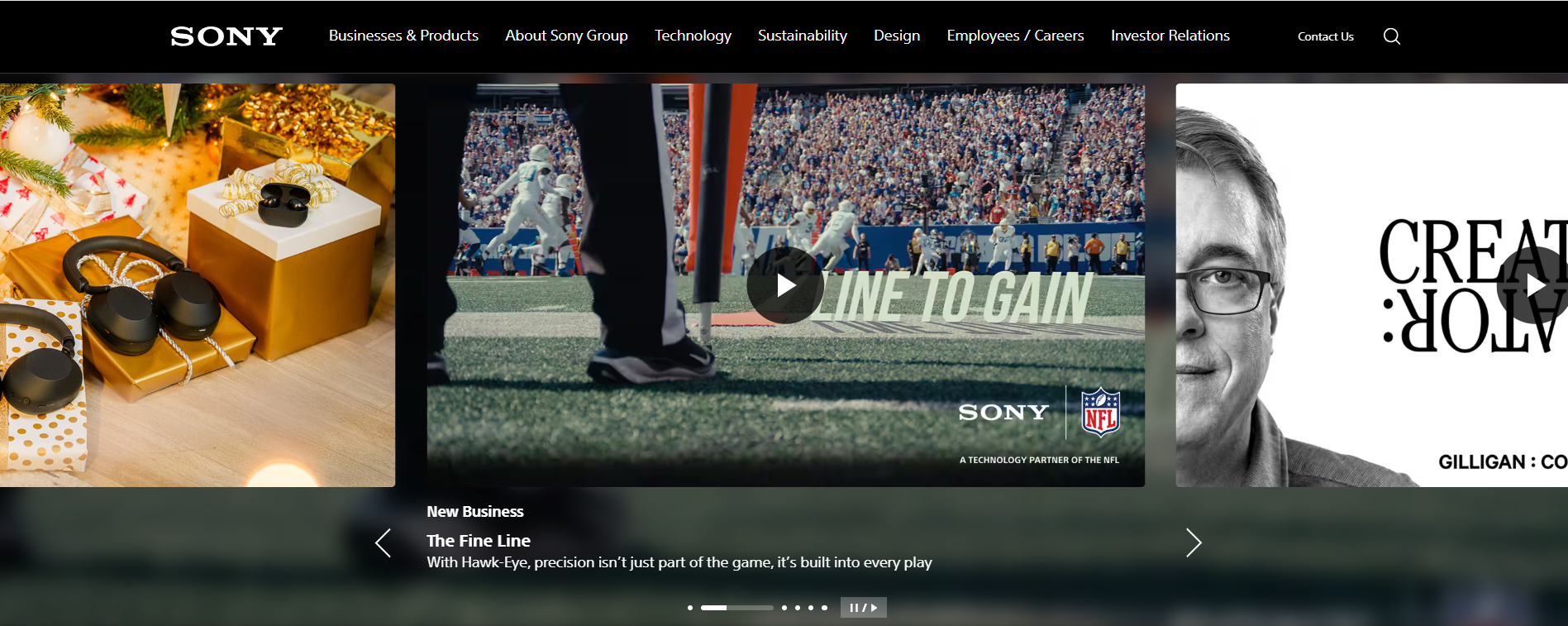This screenshot has height=626, width=1568.
Task: Open the headphones gift boxes slide
Action: (198, 285)
